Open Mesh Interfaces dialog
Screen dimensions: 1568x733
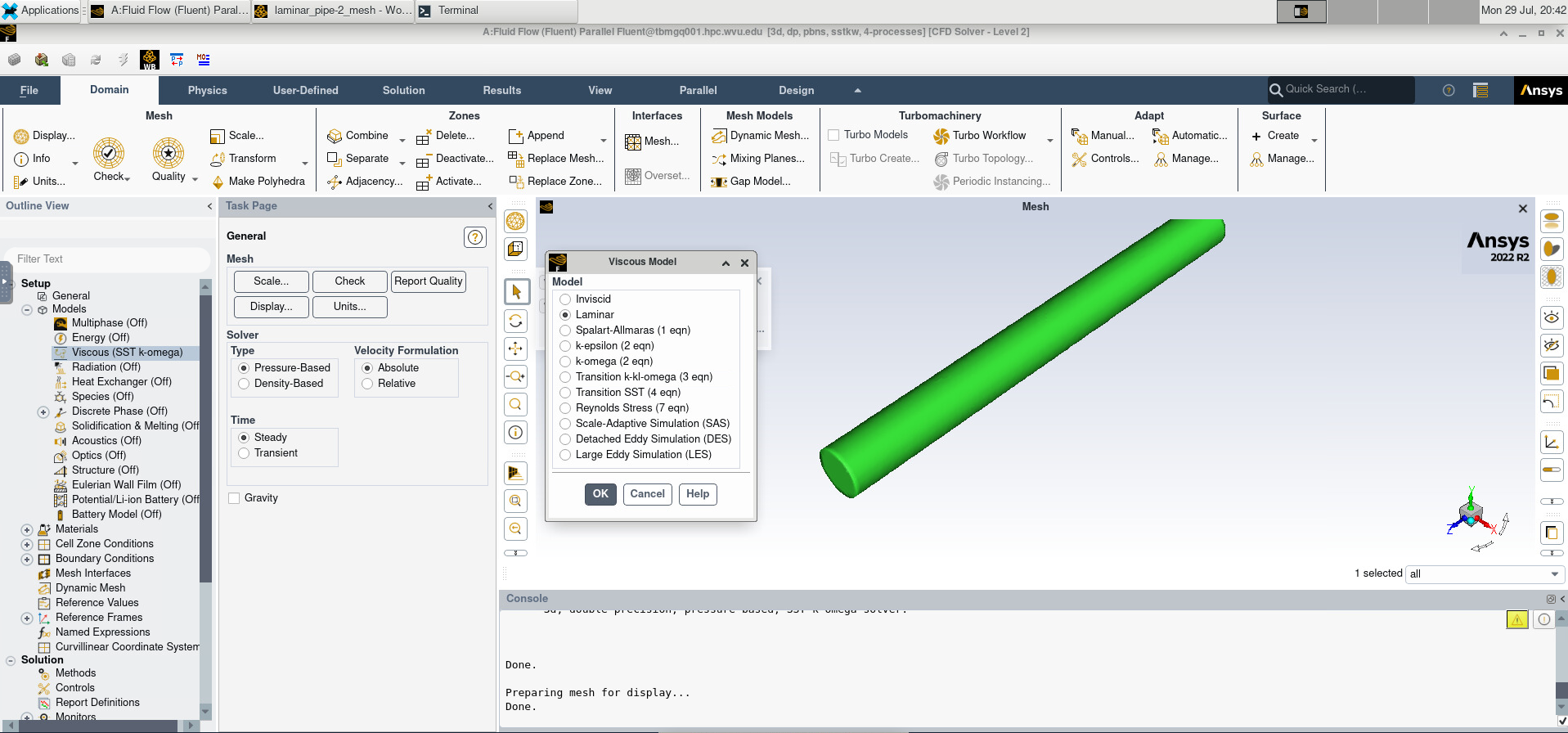pyautogui.click(x=652, y=142)
